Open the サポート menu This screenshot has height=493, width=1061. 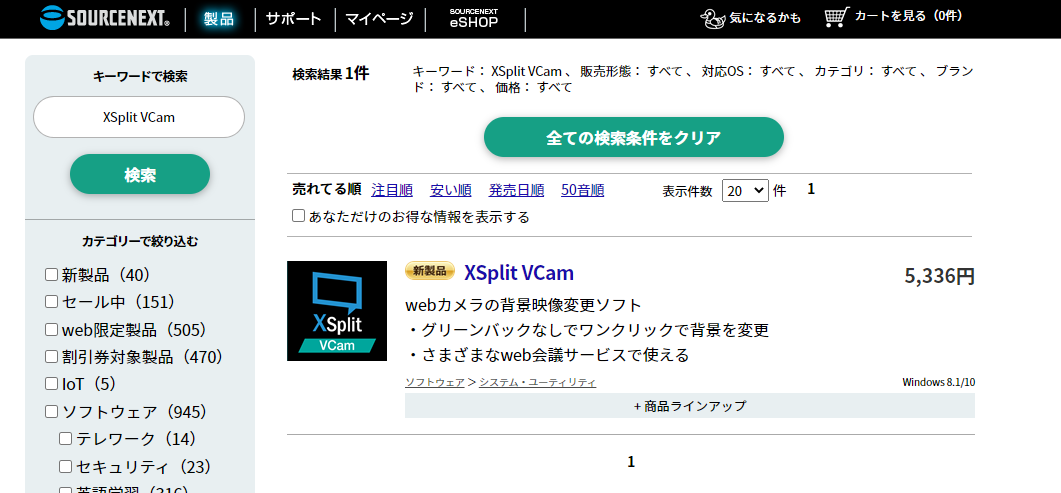coord(294,19)
